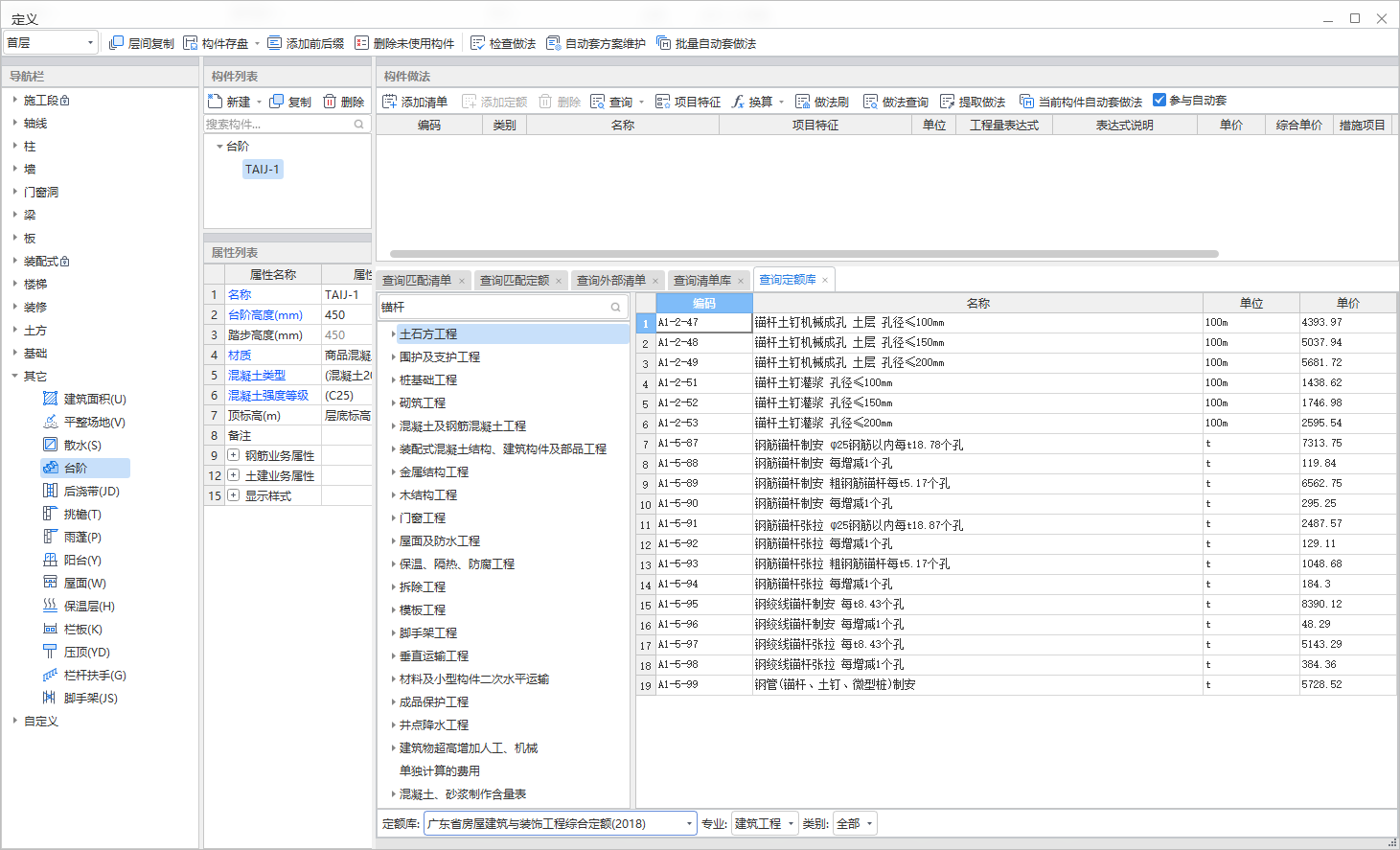
Task: Click the 添加清单 icon
Action: click(x=389, y=102)
